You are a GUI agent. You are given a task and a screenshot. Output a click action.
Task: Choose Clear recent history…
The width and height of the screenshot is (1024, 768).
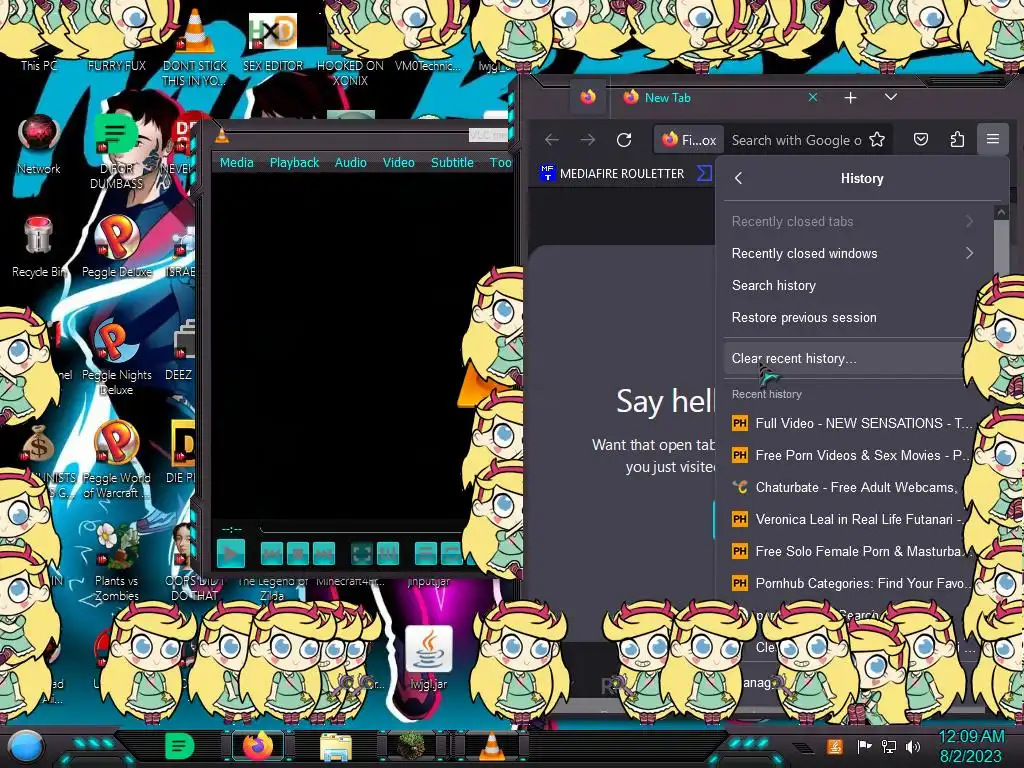pos(846,359)
